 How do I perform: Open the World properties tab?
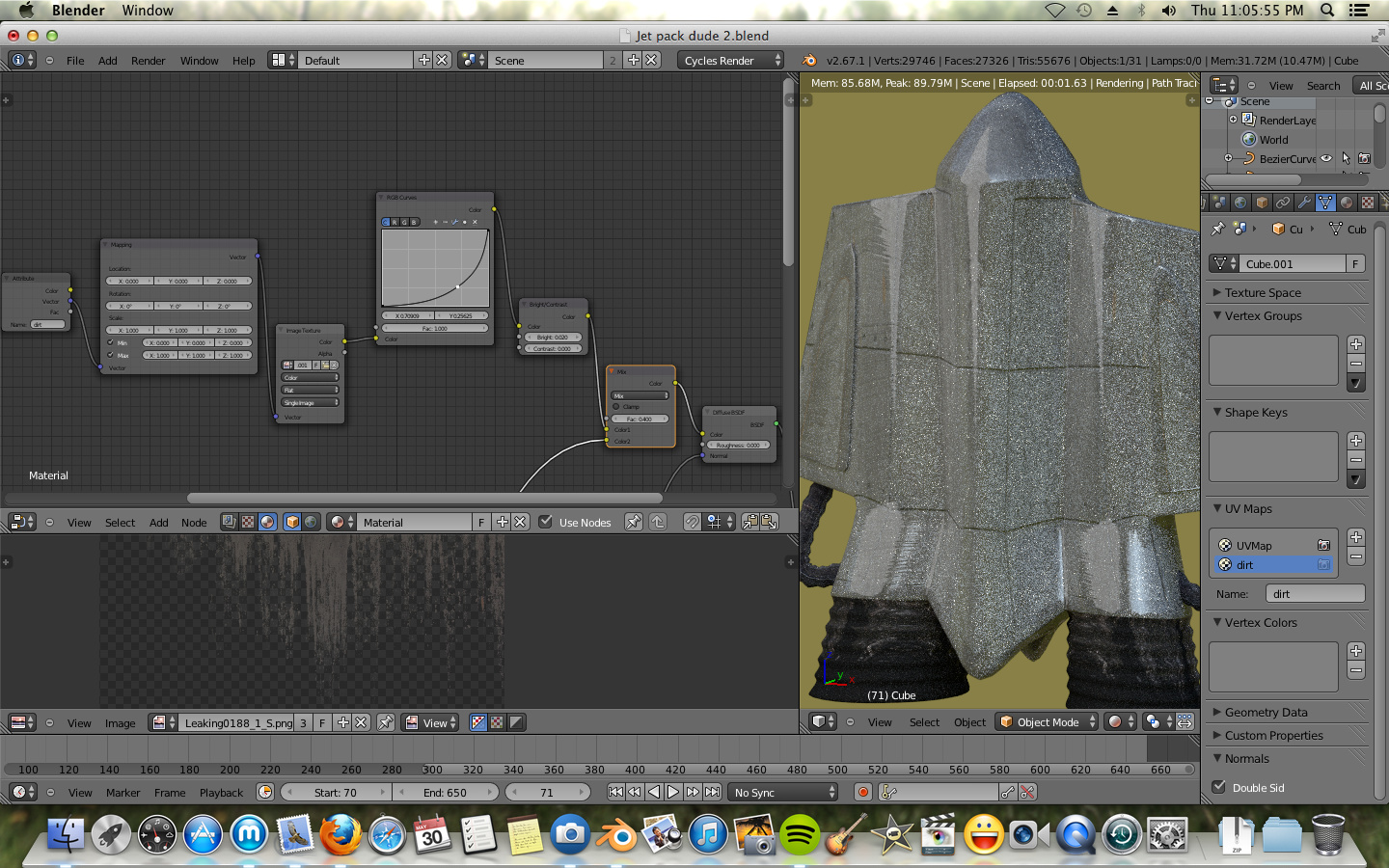click(x=1240, y=203)
